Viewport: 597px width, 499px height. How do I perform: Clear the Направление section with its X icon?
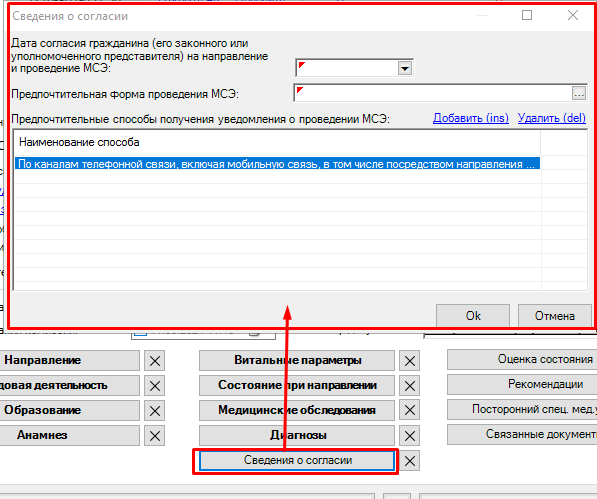[x=155, y=360]
